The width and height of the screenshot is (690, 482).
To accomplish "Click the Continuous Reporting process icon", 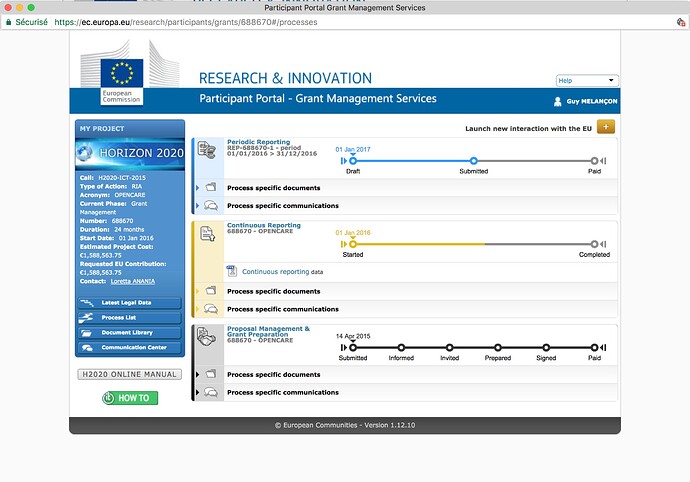I will click(x=208, y=233).
